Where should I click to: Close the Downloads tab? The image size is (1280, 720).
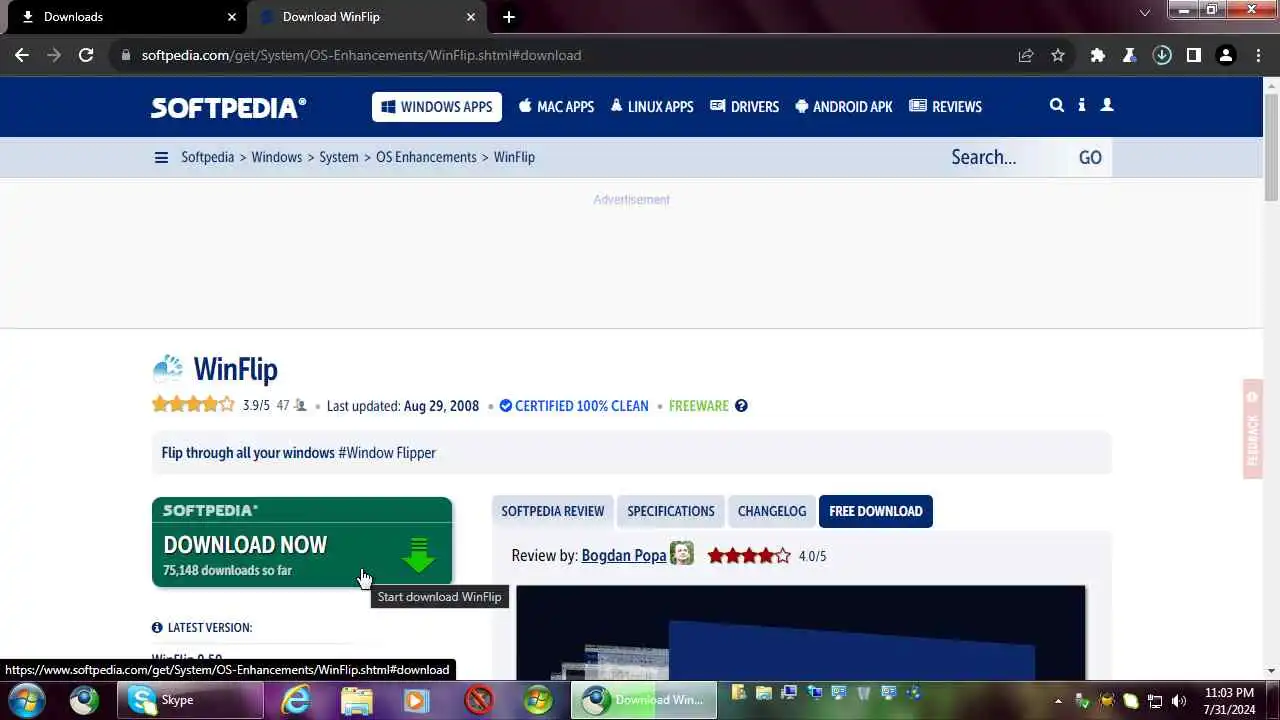coord(232,17)
